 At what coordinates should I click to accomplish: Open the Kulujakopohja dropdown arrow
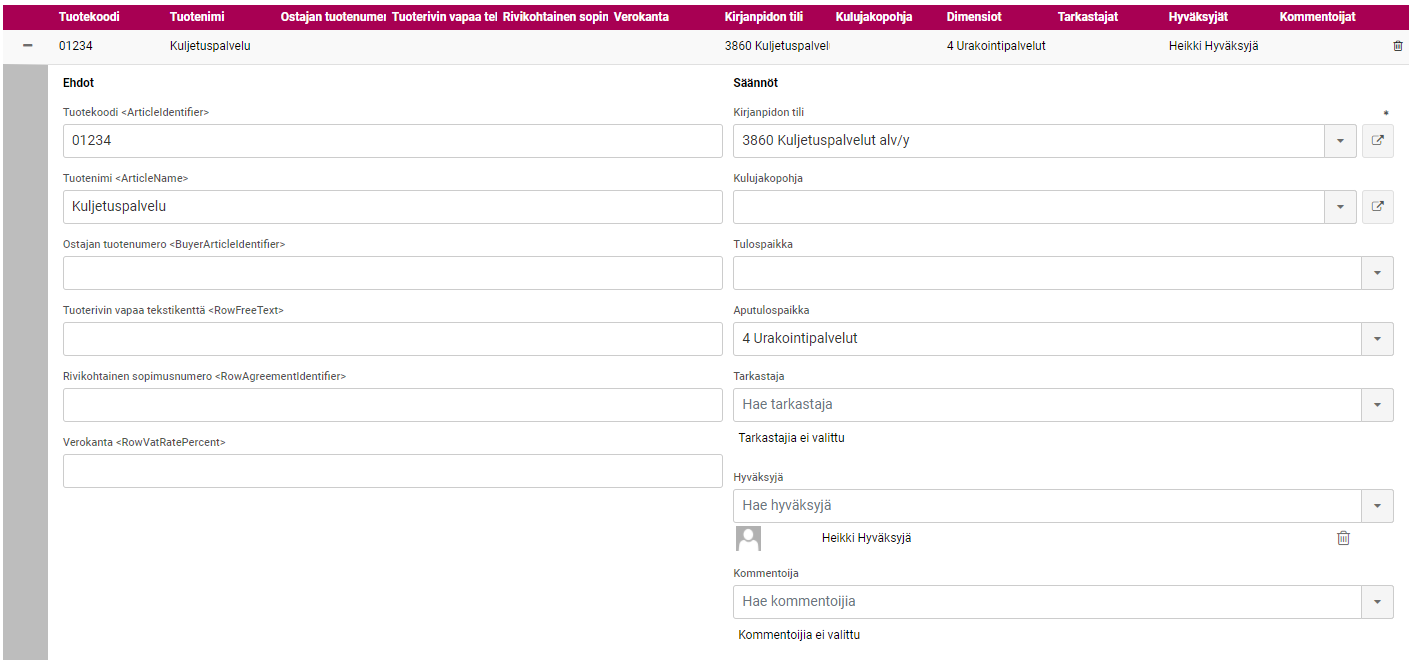(1340, 207)
